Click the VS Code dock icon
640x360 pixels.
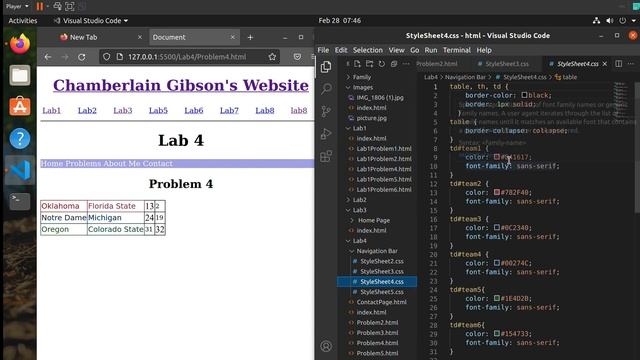click(20, 170)
